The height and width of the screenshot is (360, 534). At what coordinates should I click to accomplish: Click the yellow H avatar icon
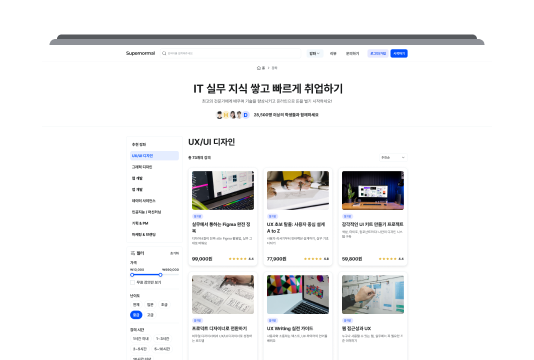[x=226, y=115]
